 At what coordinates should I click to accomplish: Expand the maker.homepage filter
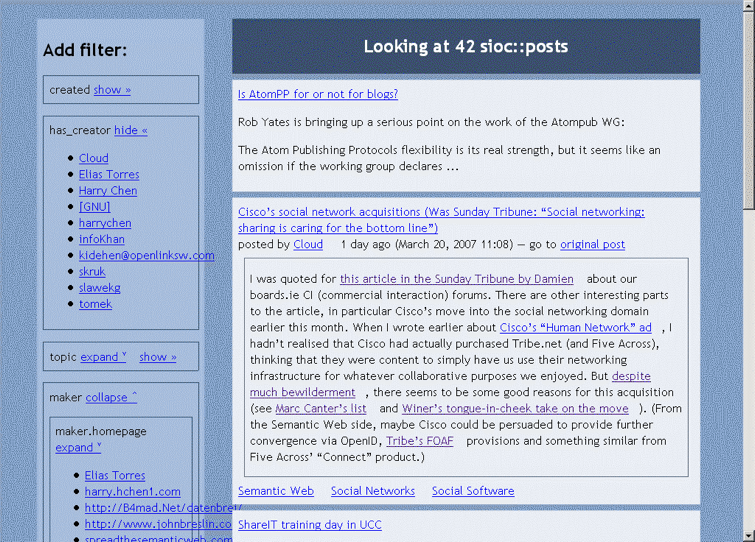point(77,448)
